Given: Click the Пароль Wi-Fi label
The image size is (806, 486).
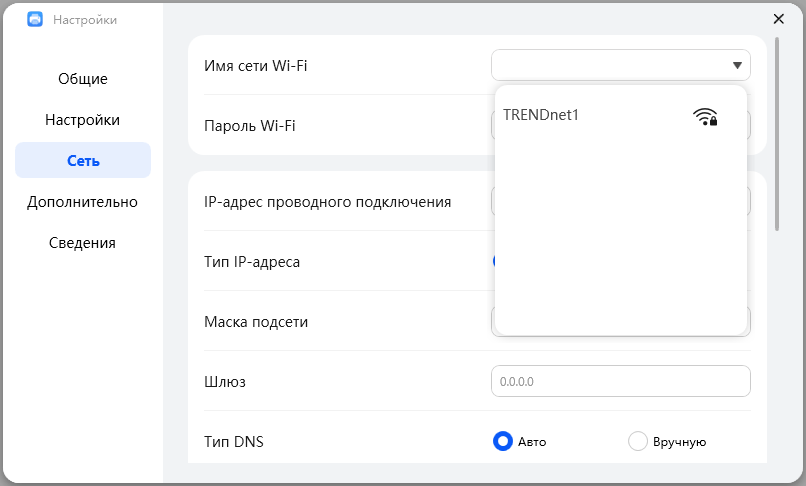Looking at the screenshot, I should coord(249,126).
